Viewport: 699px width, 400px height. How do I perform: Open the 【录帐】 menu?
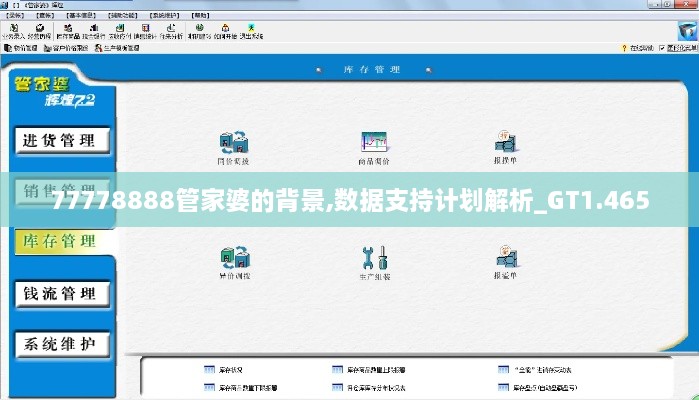pyautogui.click(x=15, y=16)
